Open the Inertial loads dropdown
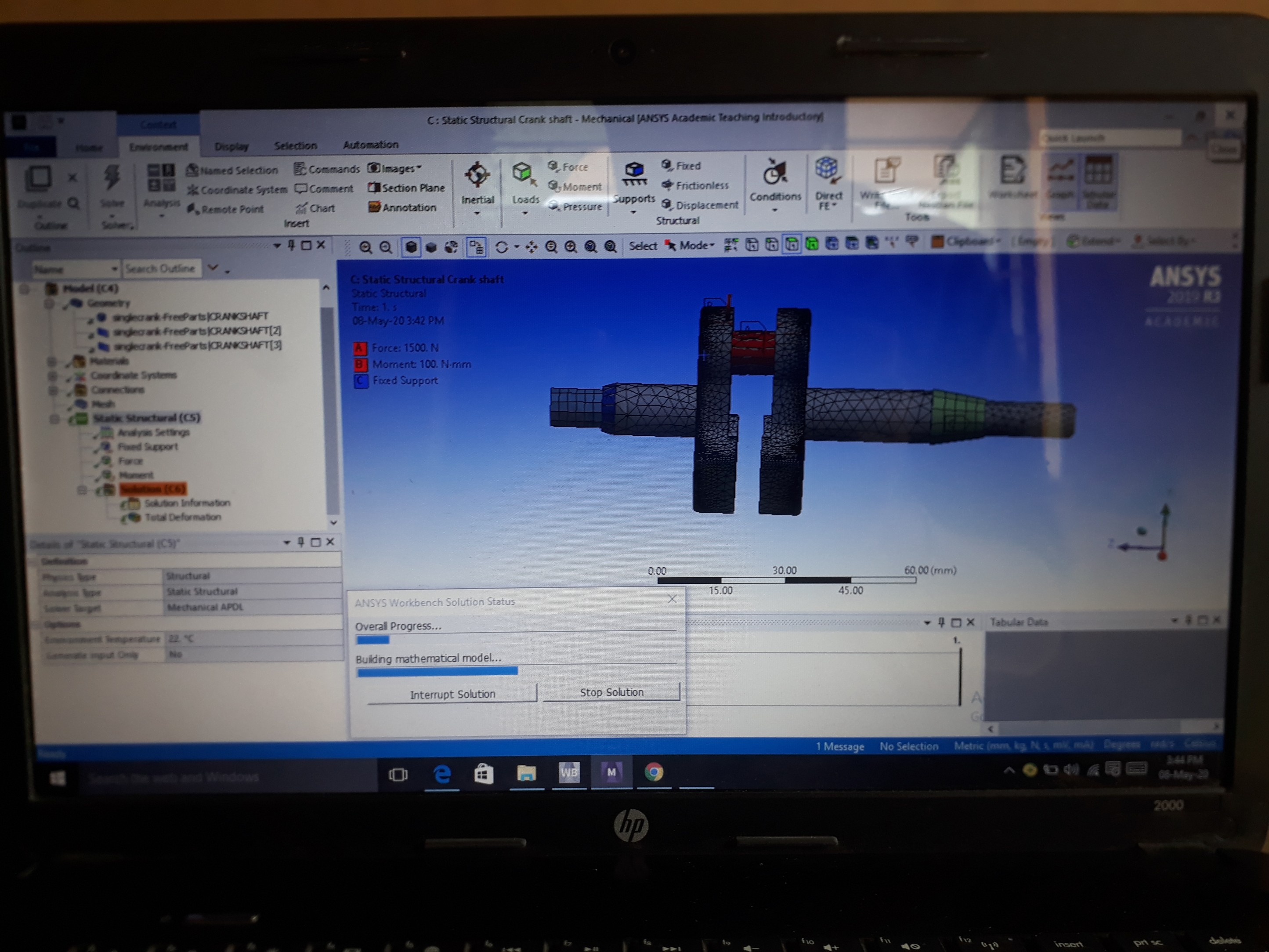This screenshot has width=1269, height=952. point(477,213)
